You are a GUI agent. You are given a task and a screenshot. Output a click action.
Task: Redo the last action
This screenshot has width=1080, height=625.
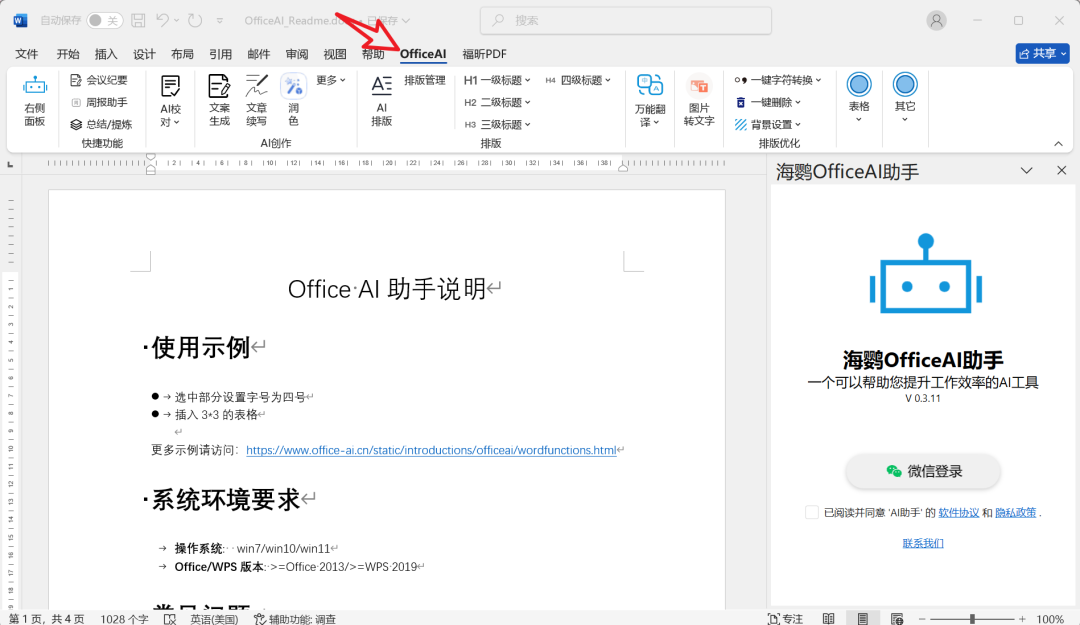point(195,21)
